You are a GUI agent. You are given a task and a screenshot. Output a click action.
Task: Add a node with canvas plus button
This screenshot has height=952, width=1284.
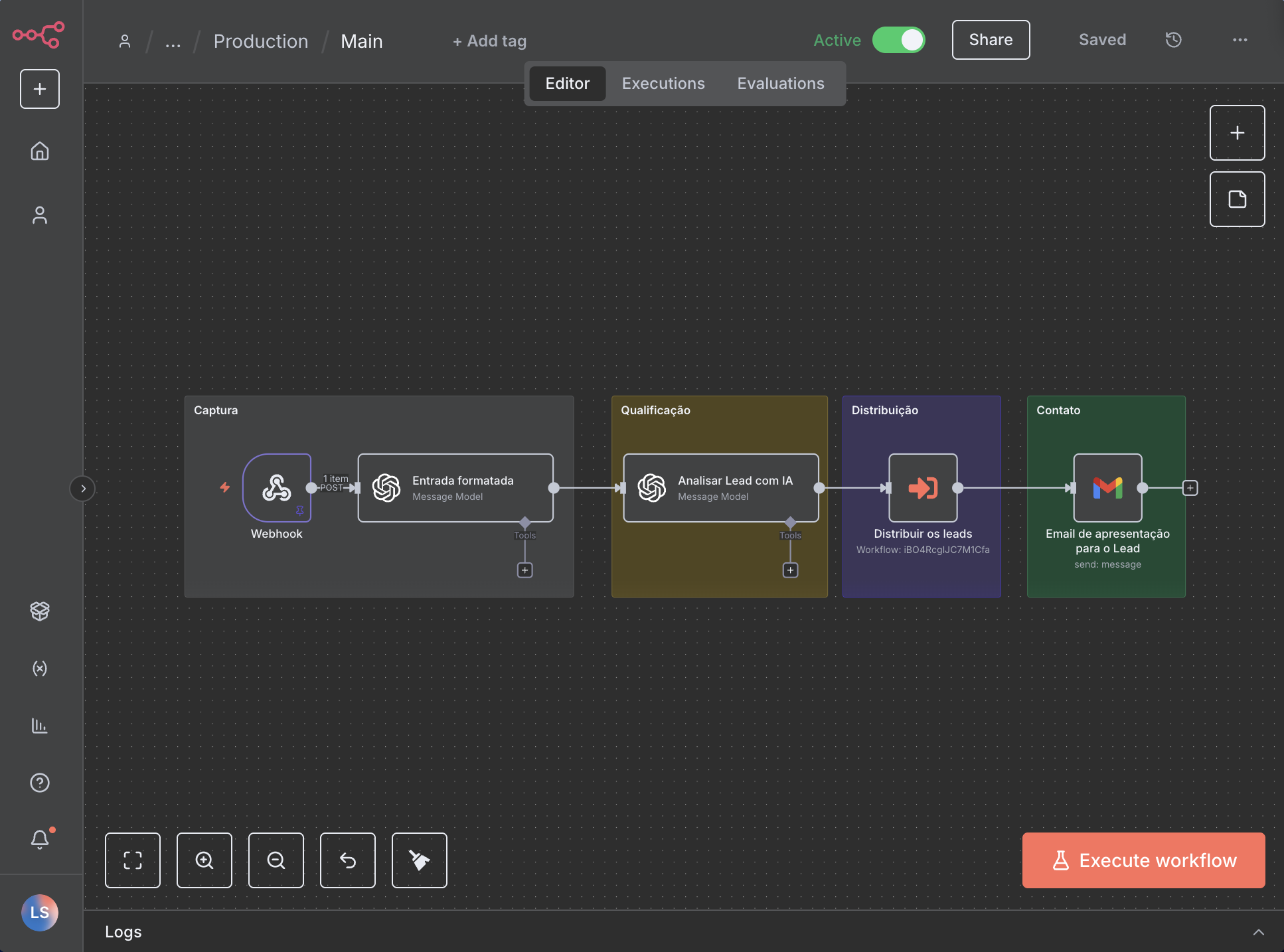point(1238,133)
